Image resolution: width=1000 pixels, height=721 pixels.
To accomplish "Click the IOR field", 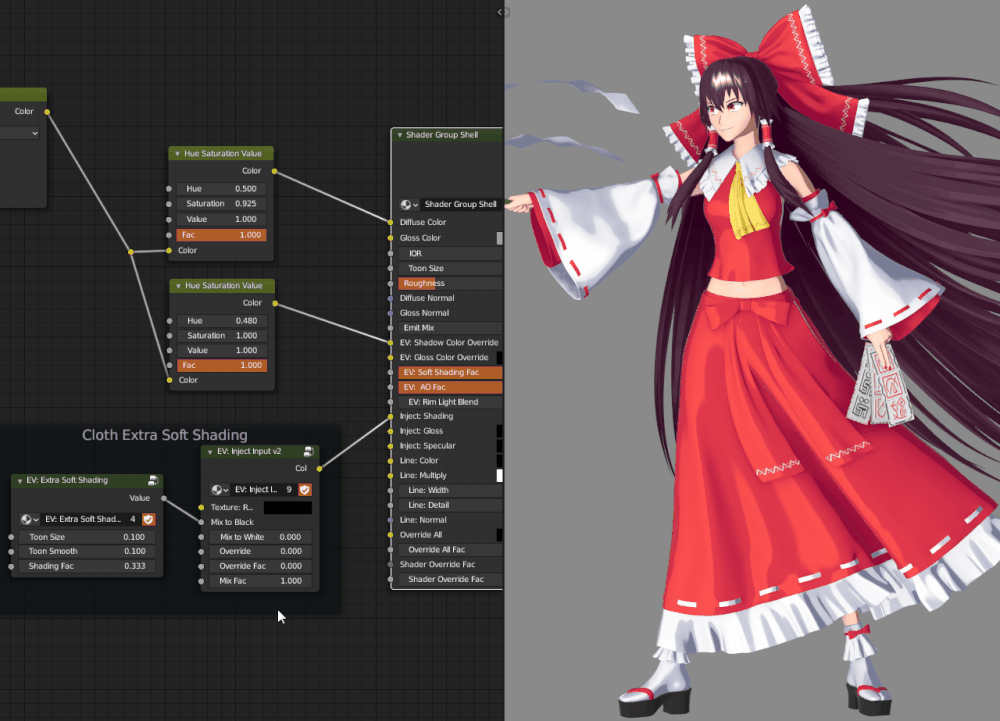I will (450, 254).
